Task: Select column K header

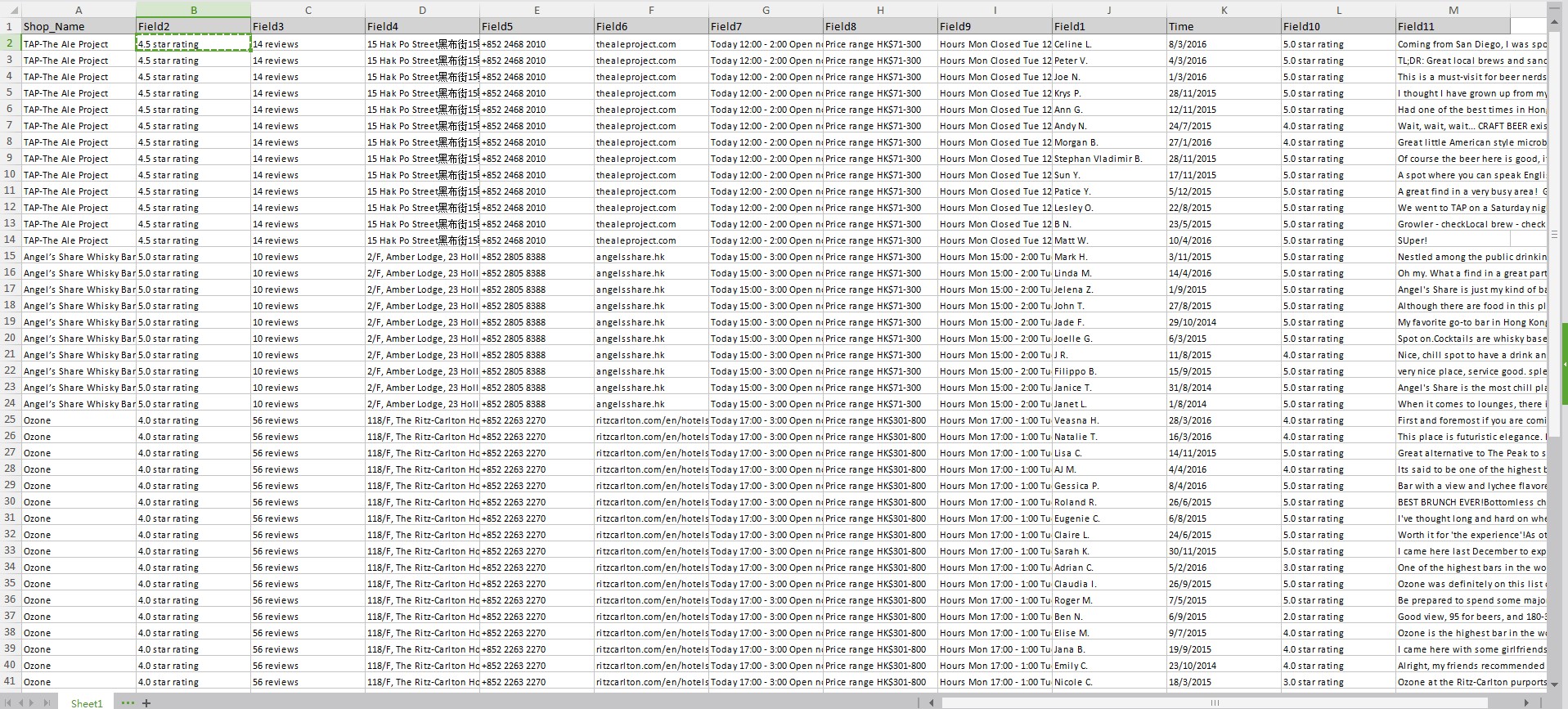Action: pos(1224,10)
